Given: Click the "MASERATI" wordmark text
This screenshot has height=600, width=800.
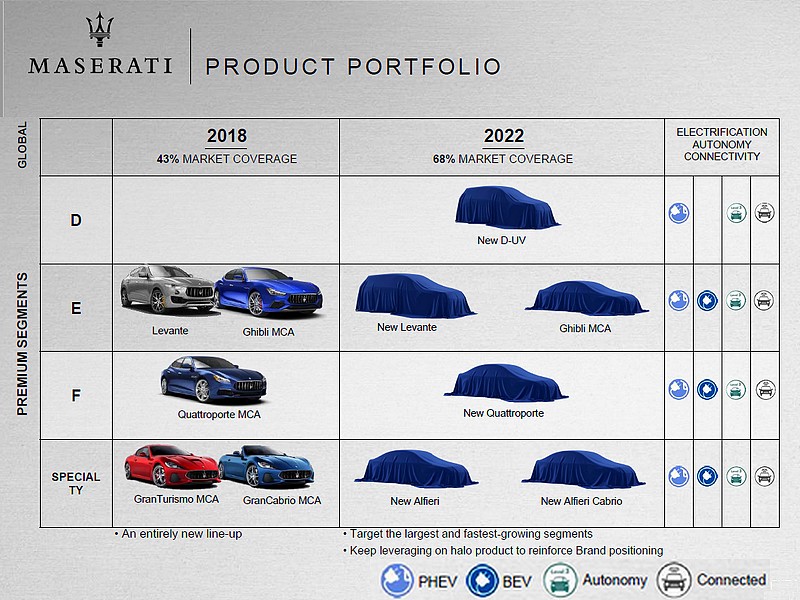Looking at the screenshot, I should (100, 66).
